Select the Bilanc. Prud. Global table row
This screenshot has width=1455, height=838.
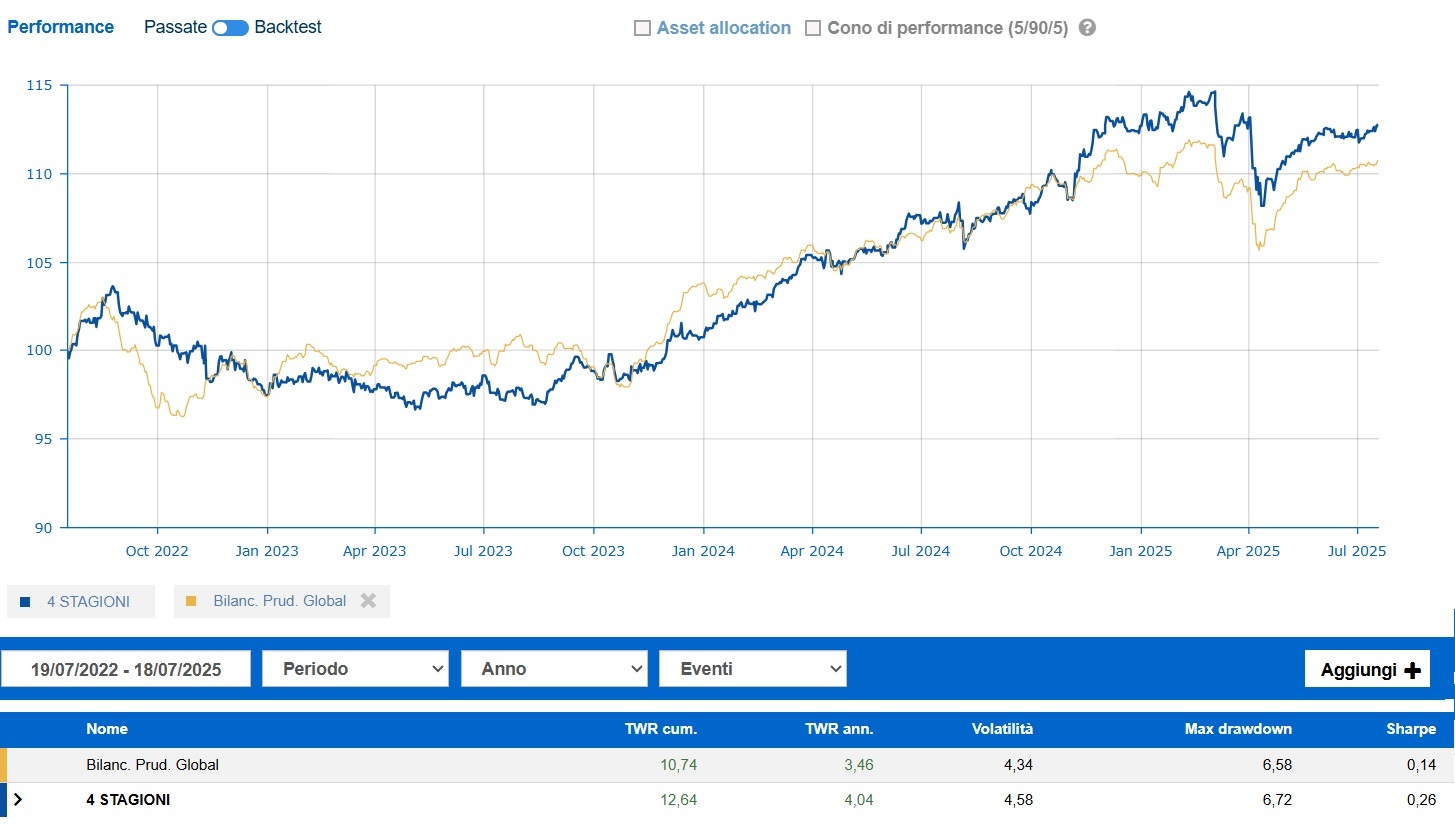152,765
